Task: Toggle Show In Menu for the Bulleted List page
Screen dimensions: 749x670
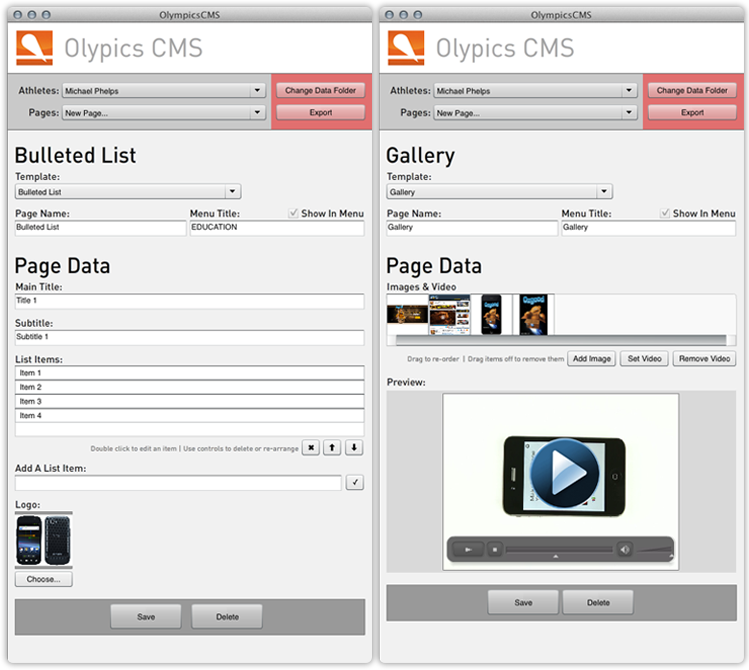Action: [293, 213]
